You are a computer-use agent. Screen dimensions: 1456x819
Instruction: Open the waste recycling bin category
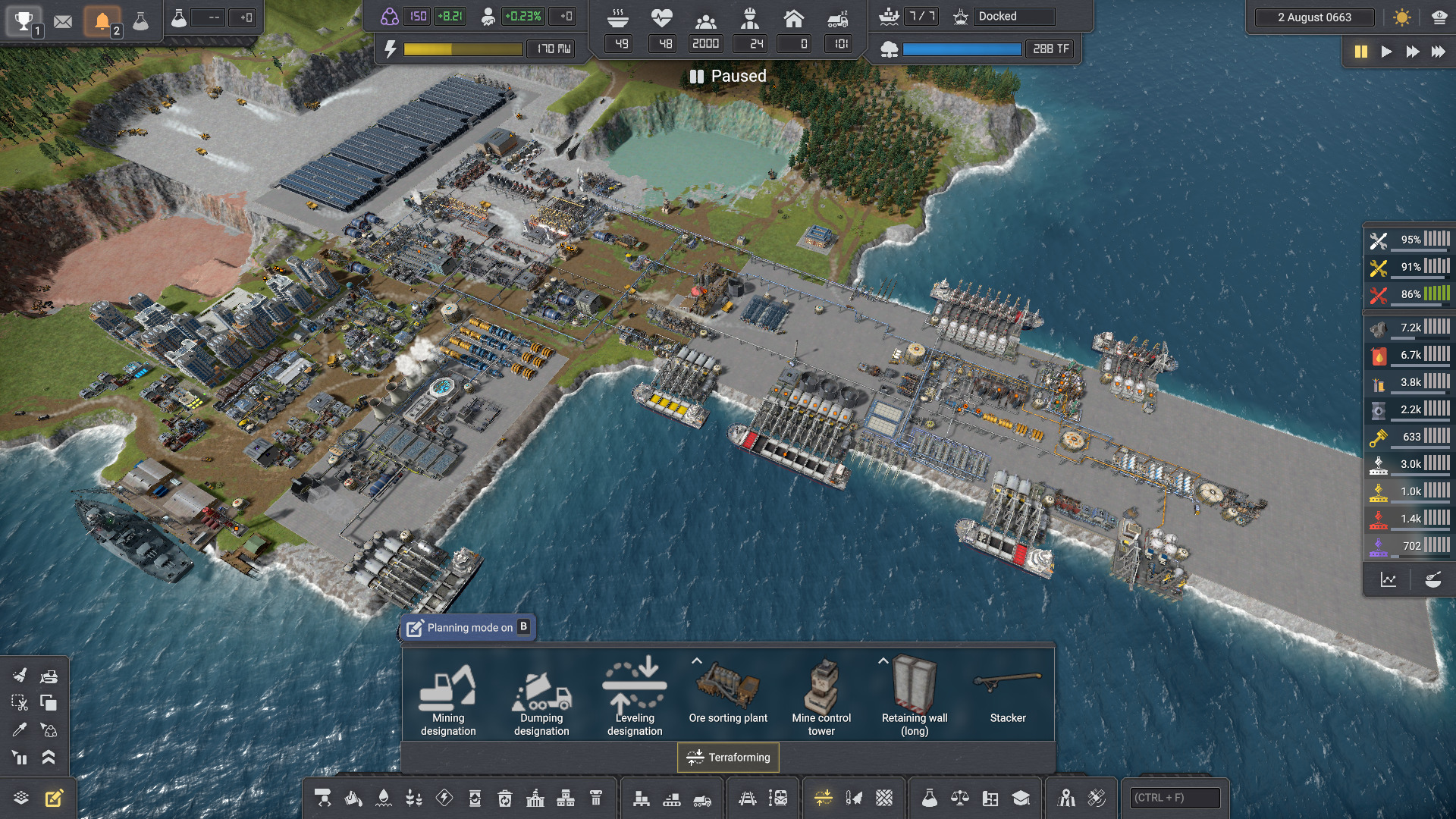(505, 798)
